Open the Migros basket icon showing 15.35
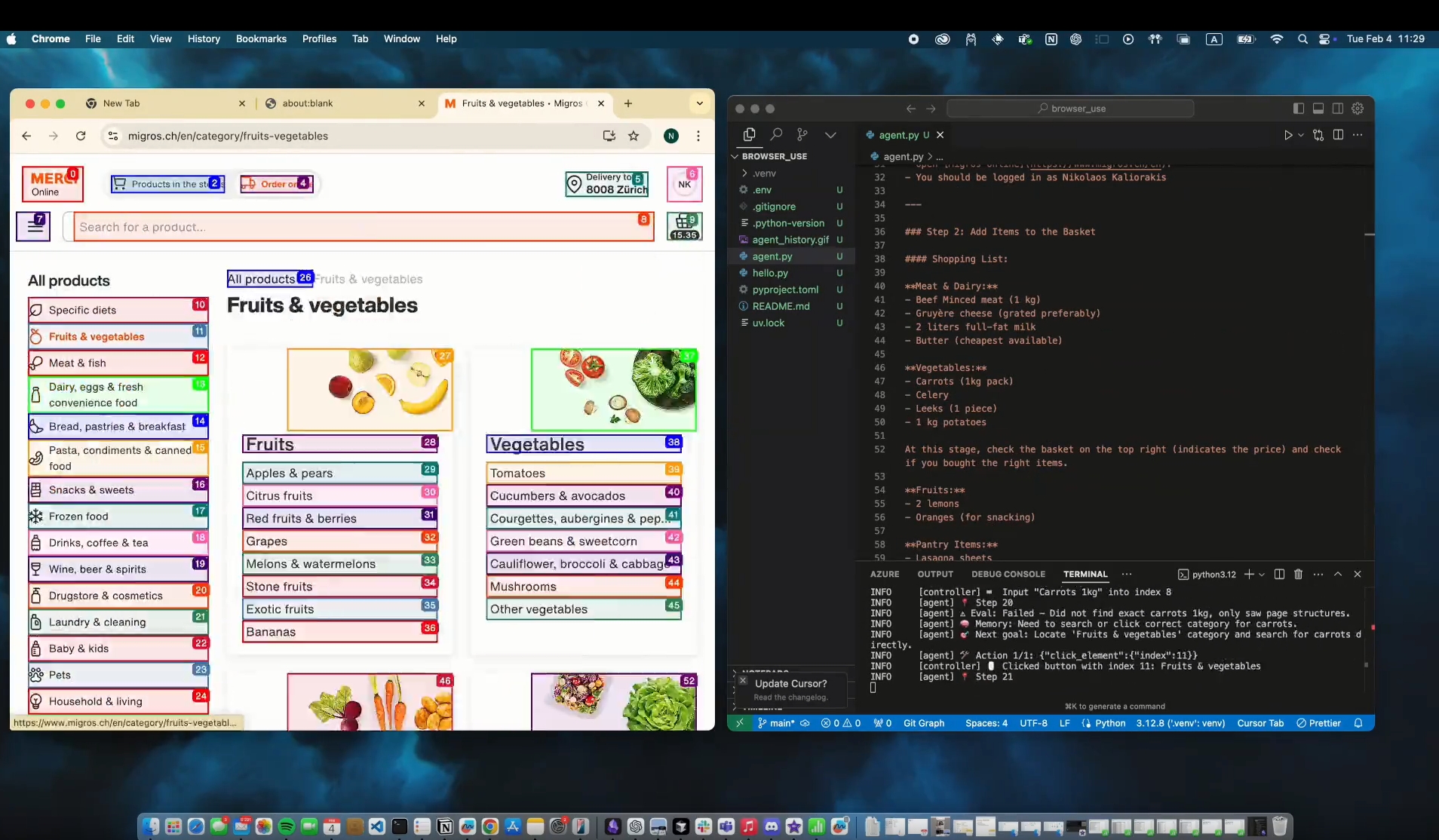The width and height of the screenshot is (1439, 840). (685, 226)
